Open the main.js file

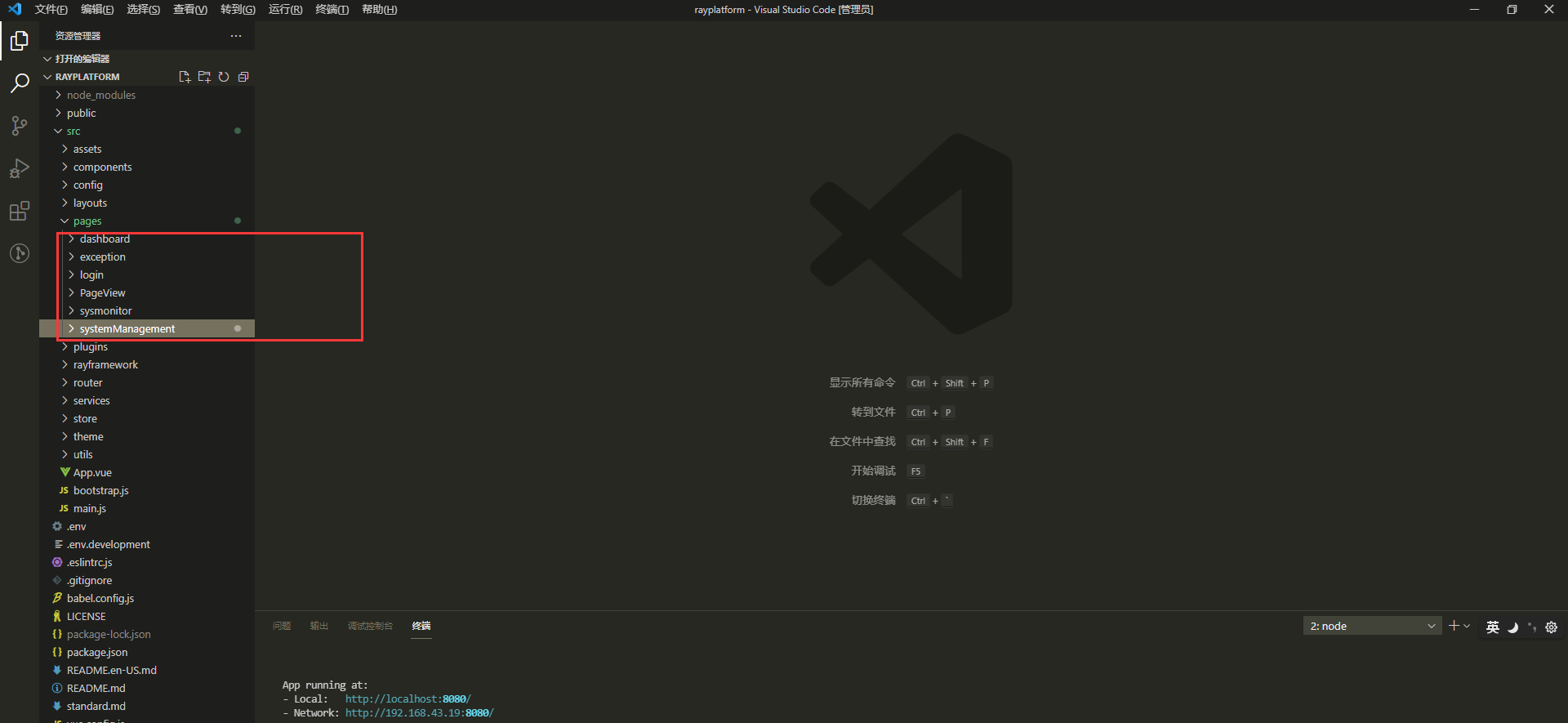147,508
